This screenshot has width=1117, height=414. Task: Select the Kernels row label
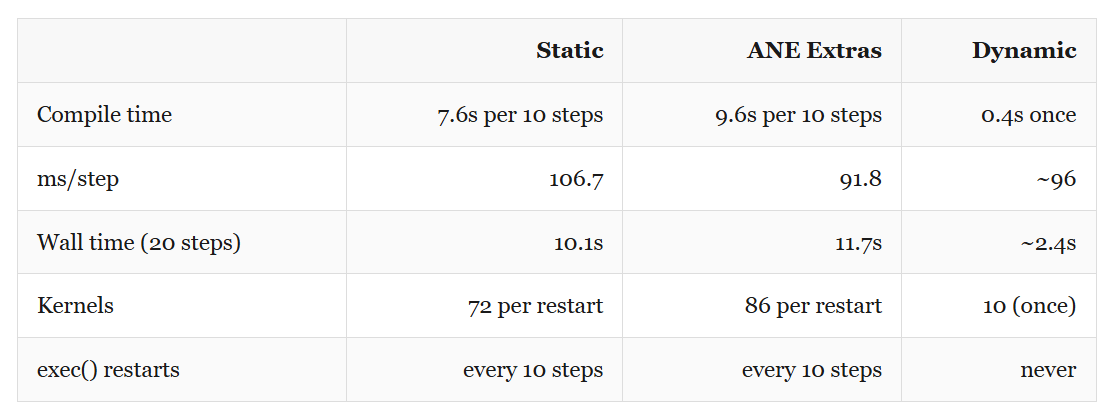[x=76, y=306]
